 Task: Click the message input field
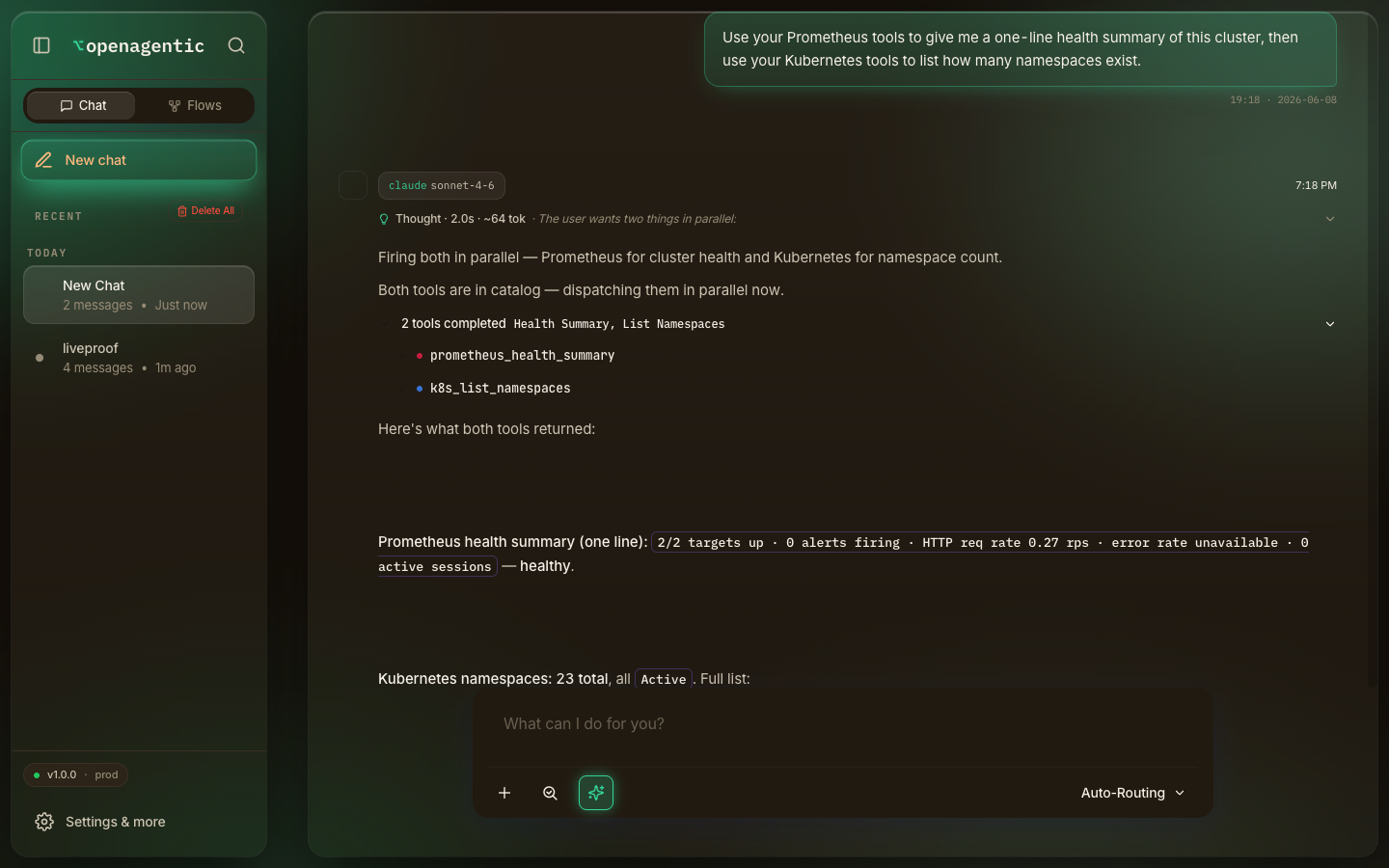pos(842,724)
